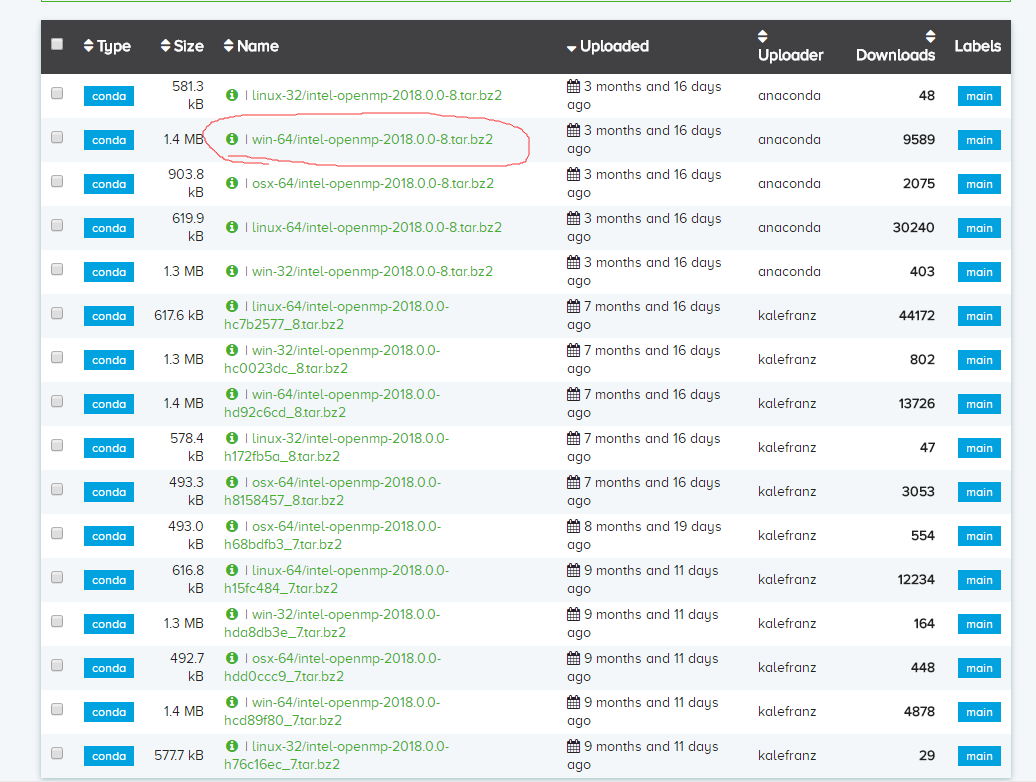The image size is (1036, 782).
Task: Click uploader anaconda in the 9589 downloads row
Action: tap(789, 139)
